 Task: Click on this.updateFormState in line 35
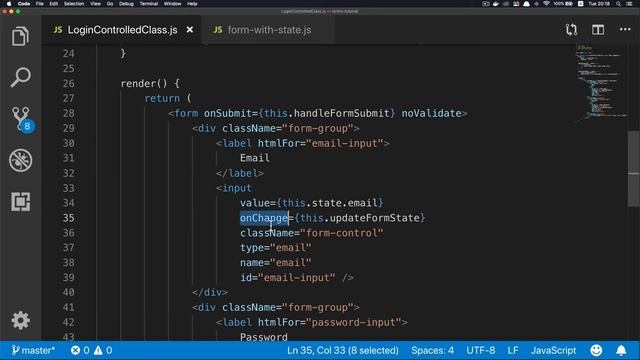[x=360, y=218]
